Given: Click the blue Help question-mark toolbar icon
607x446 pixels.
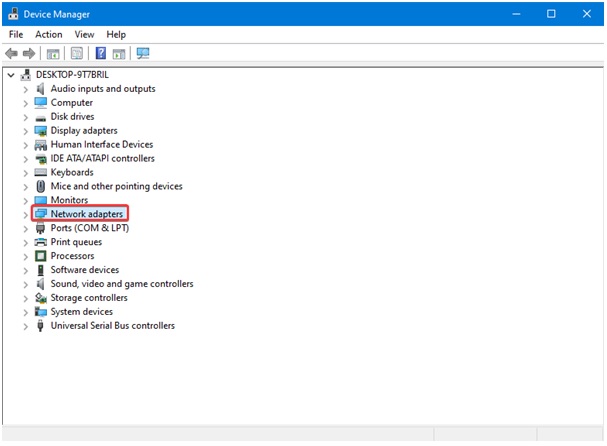Looking at the screenshot, I should [100, 53].
